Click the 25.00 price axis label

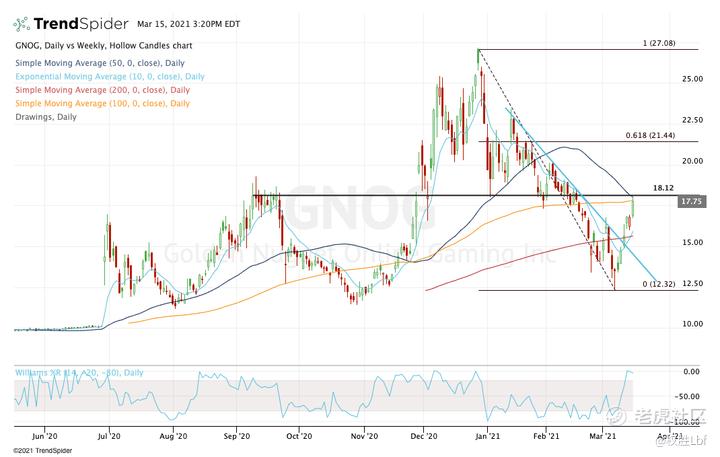[x=692, y=79]
